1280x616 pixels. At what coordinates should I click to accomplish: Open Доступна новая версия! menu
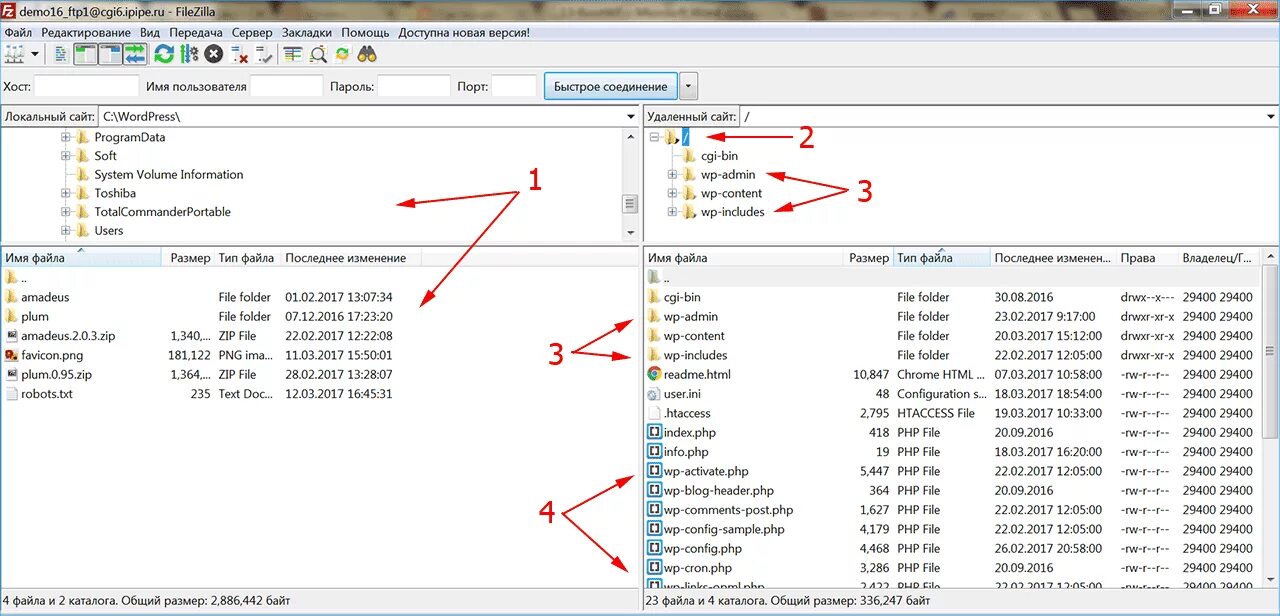[464, 32]
